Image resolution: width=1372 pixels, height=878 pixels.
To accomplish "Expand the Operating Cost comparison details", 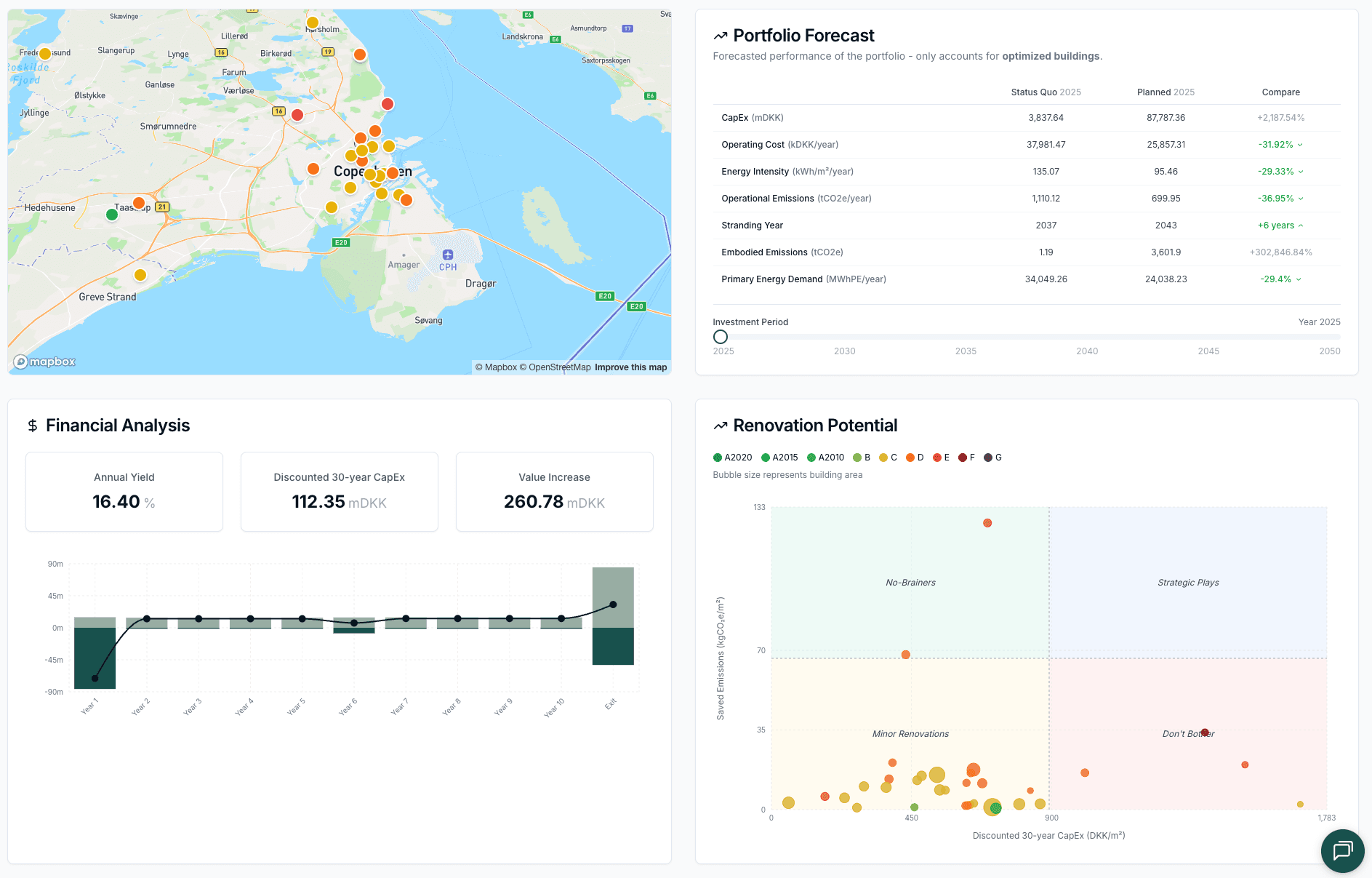I will coord(1301,145).
